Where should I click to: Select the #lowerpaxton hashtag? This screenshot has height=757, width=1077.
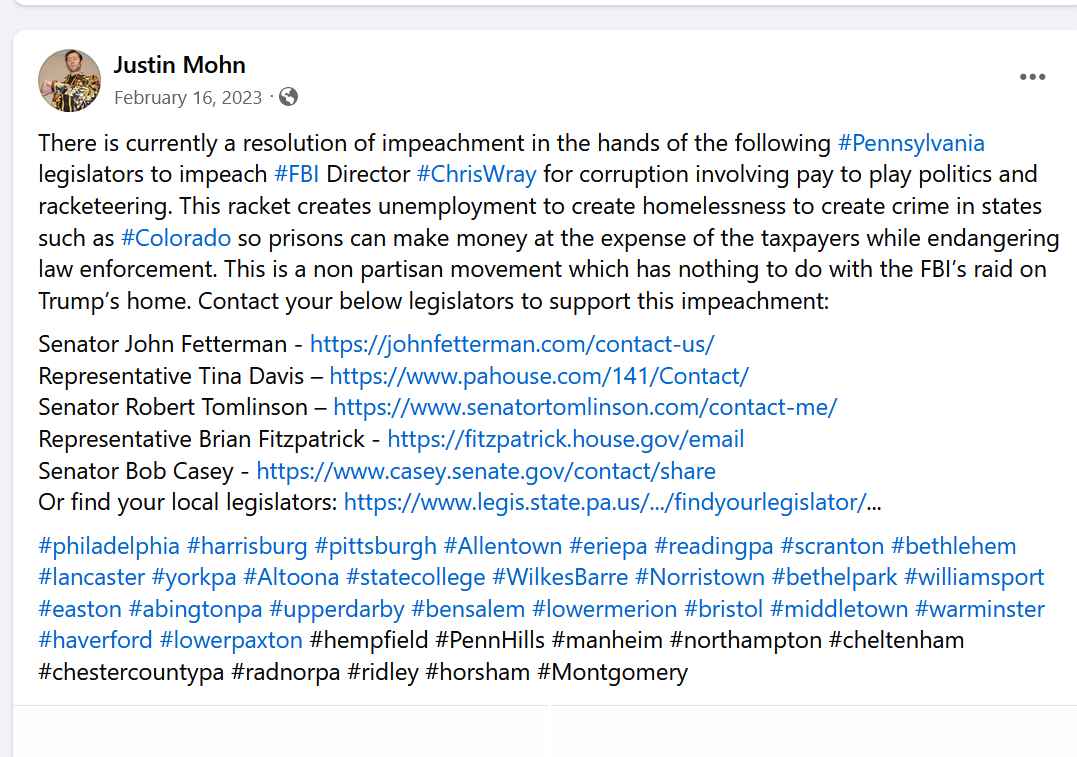point(231,639)
